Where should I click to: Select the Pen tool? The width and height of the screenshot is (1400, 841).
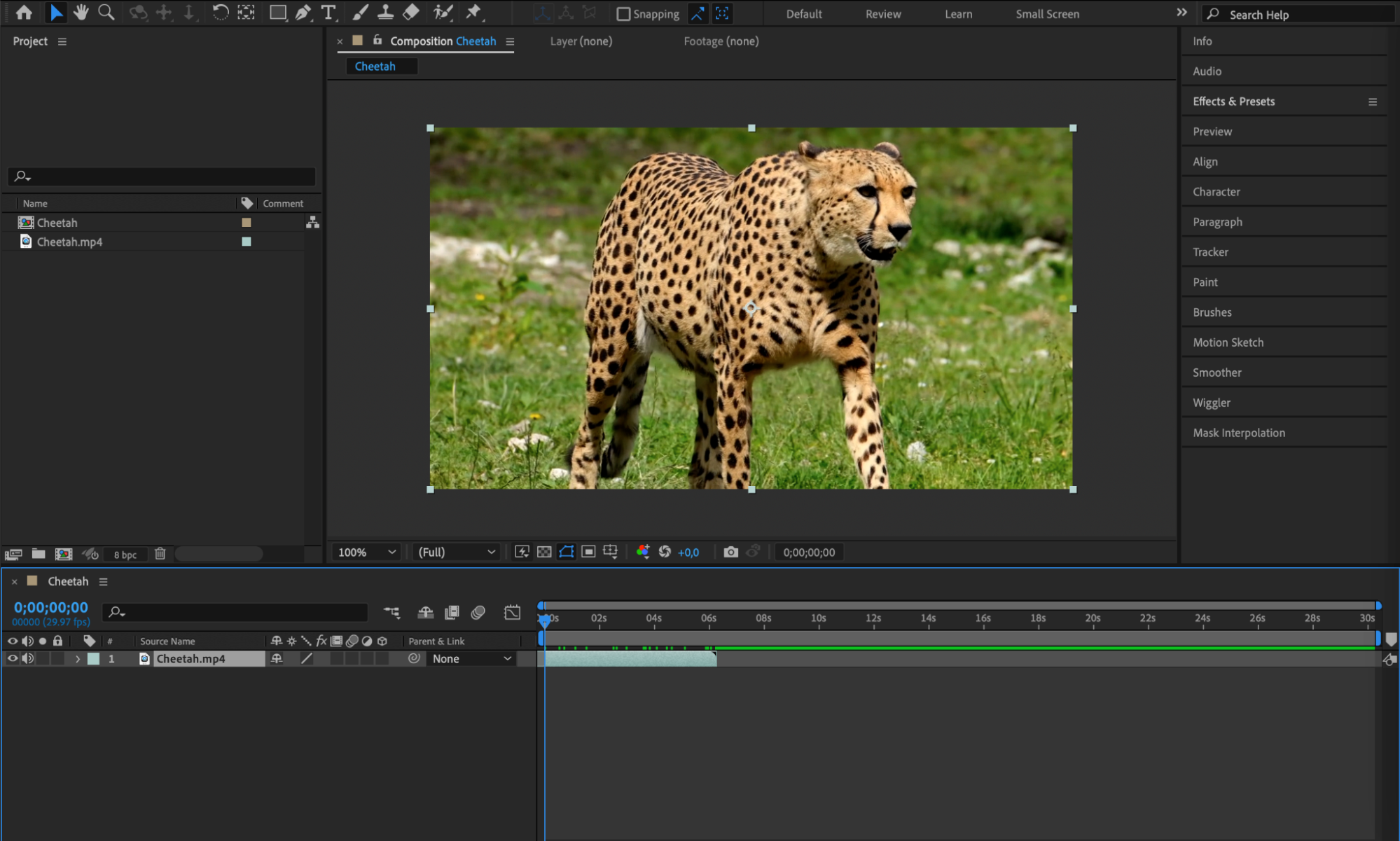(303, 12)
